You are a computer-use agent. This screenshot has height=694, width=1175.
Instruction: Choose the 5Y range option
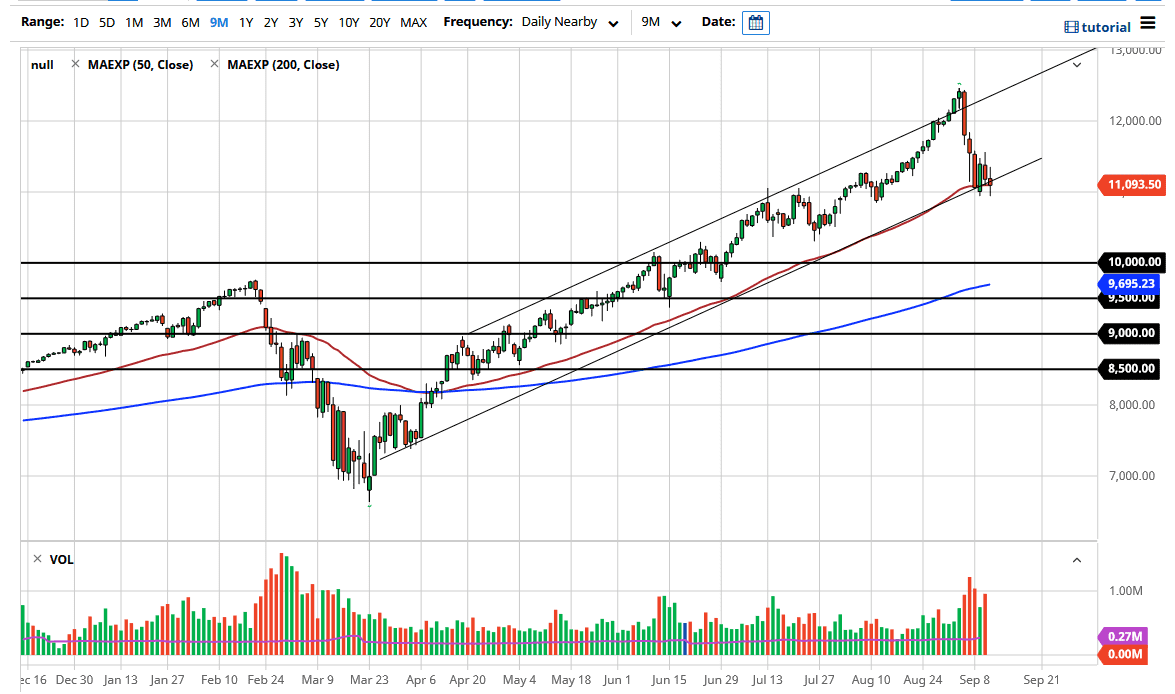pos(320,22)
